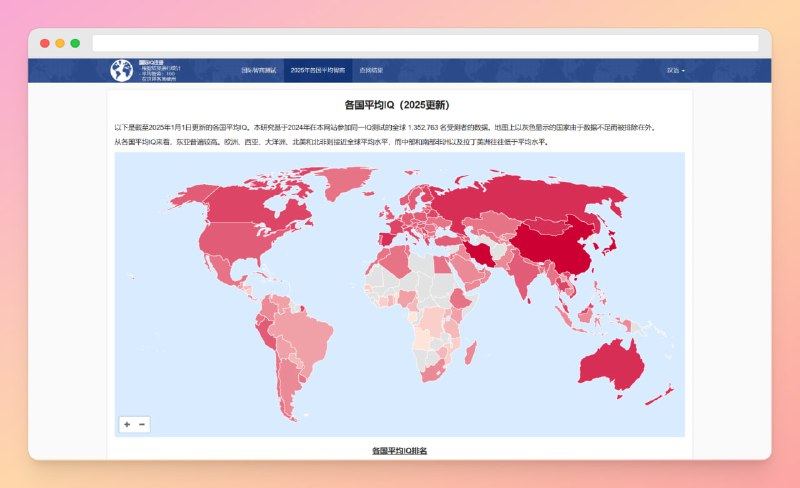The image size is (800, 488).
Task: Zoom out the map with the minus button
Action: pos(143,424)
